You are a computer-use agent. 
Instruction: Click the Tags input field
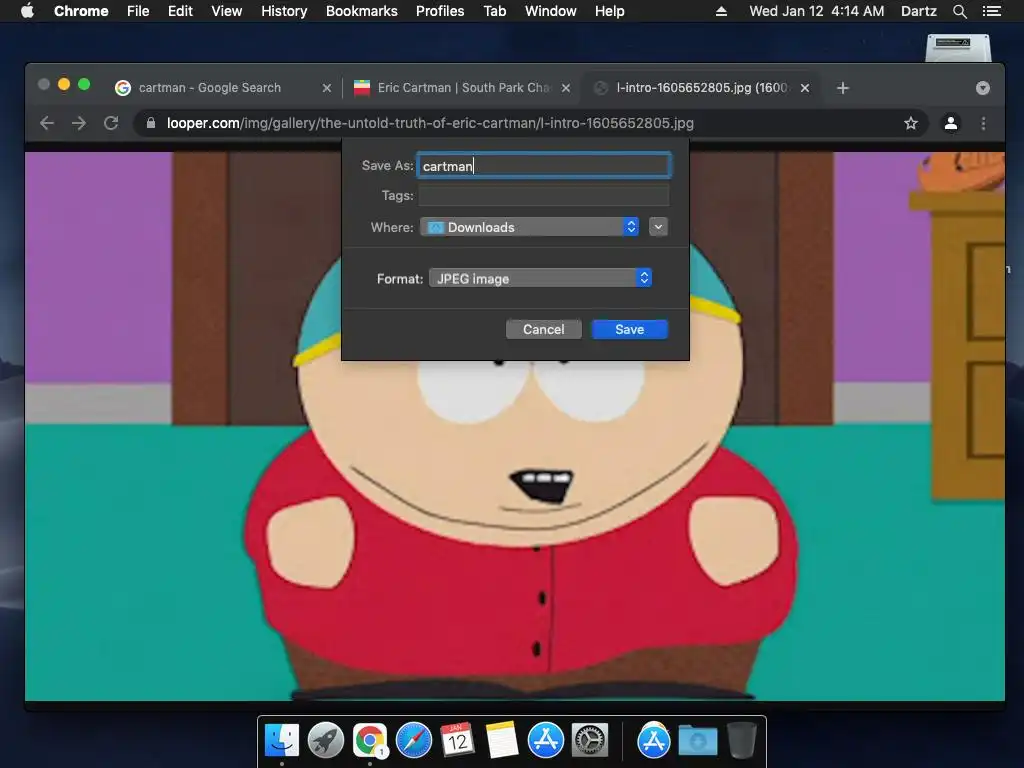(x=543, y=195)
